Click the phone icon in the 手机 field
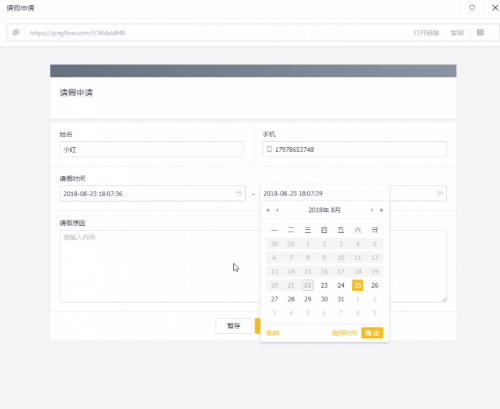 tap(269, 149)
